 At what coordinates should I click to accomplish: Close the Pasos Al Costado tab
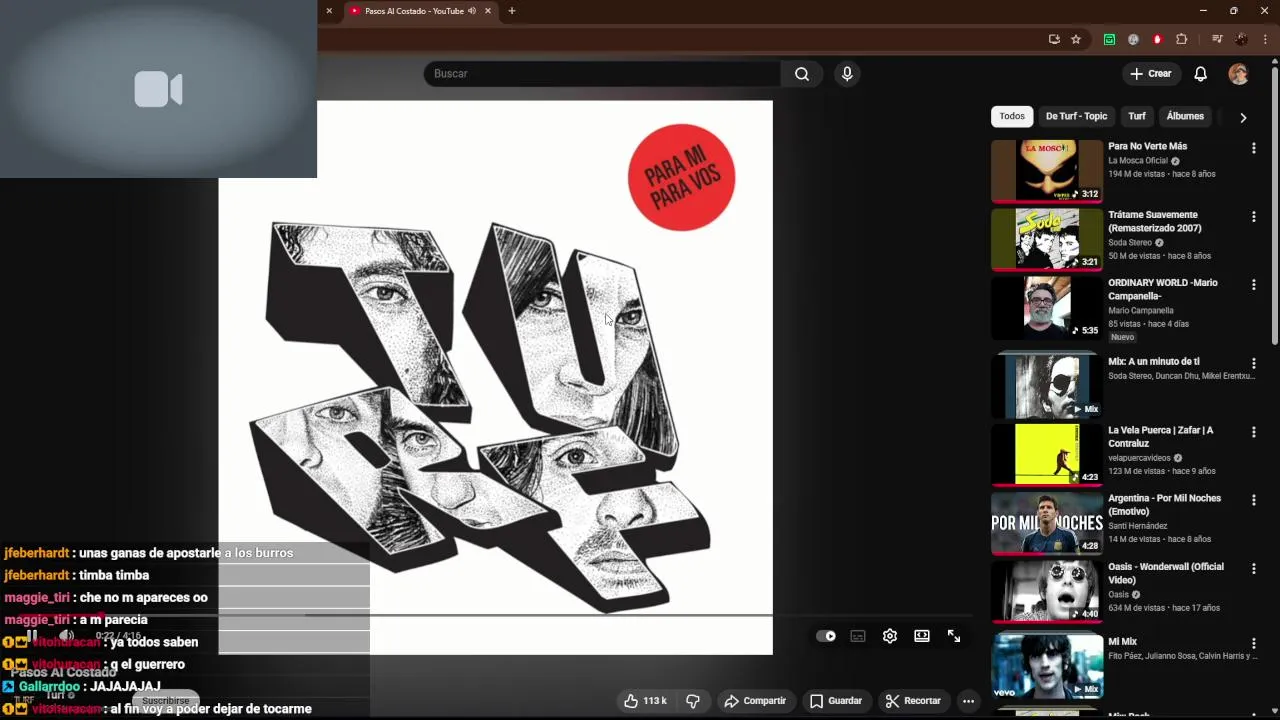pos(488,11)
